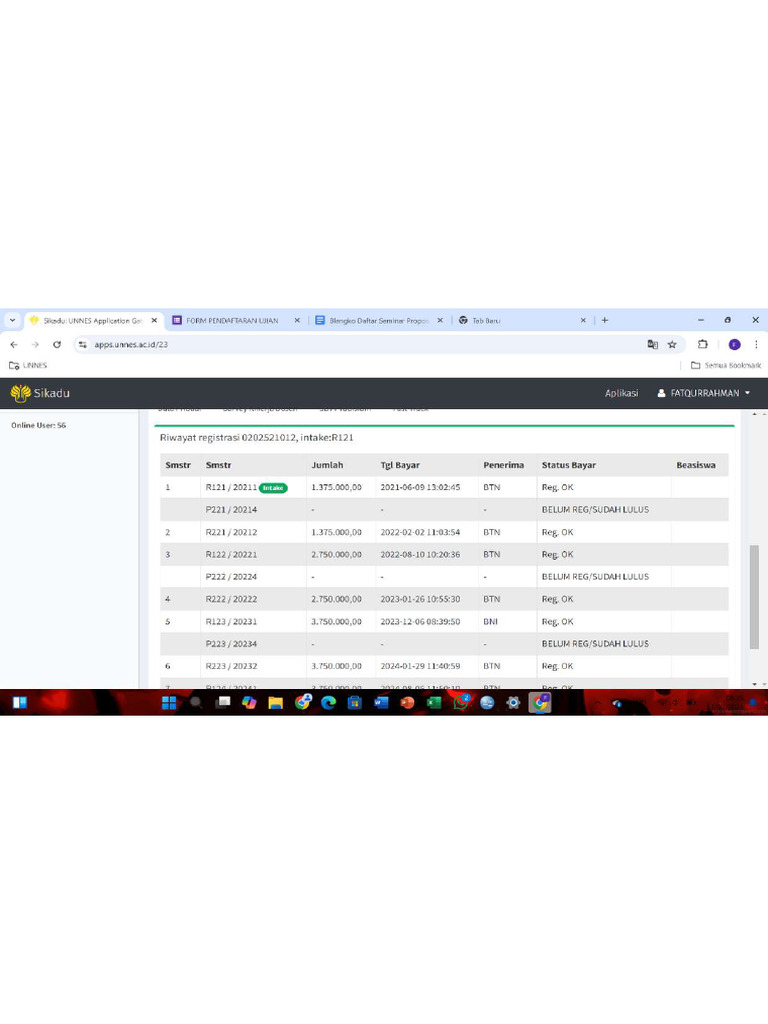This screenshot has width=768, height=1024.
Task: Open File Explorer from the taskbar
Action: [276, 703]
